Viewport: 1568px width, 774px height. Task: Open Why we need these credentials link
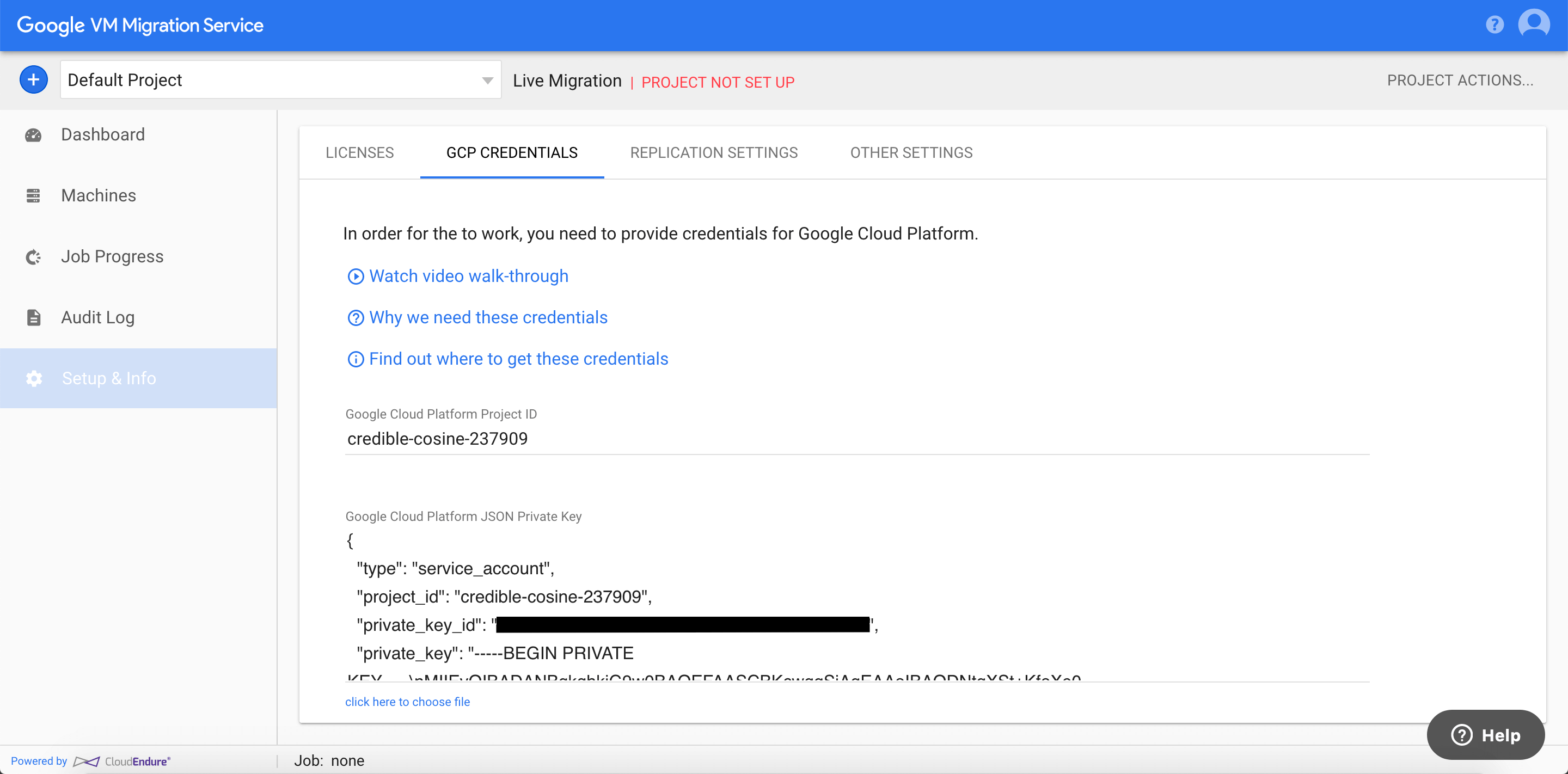(488, 318)
